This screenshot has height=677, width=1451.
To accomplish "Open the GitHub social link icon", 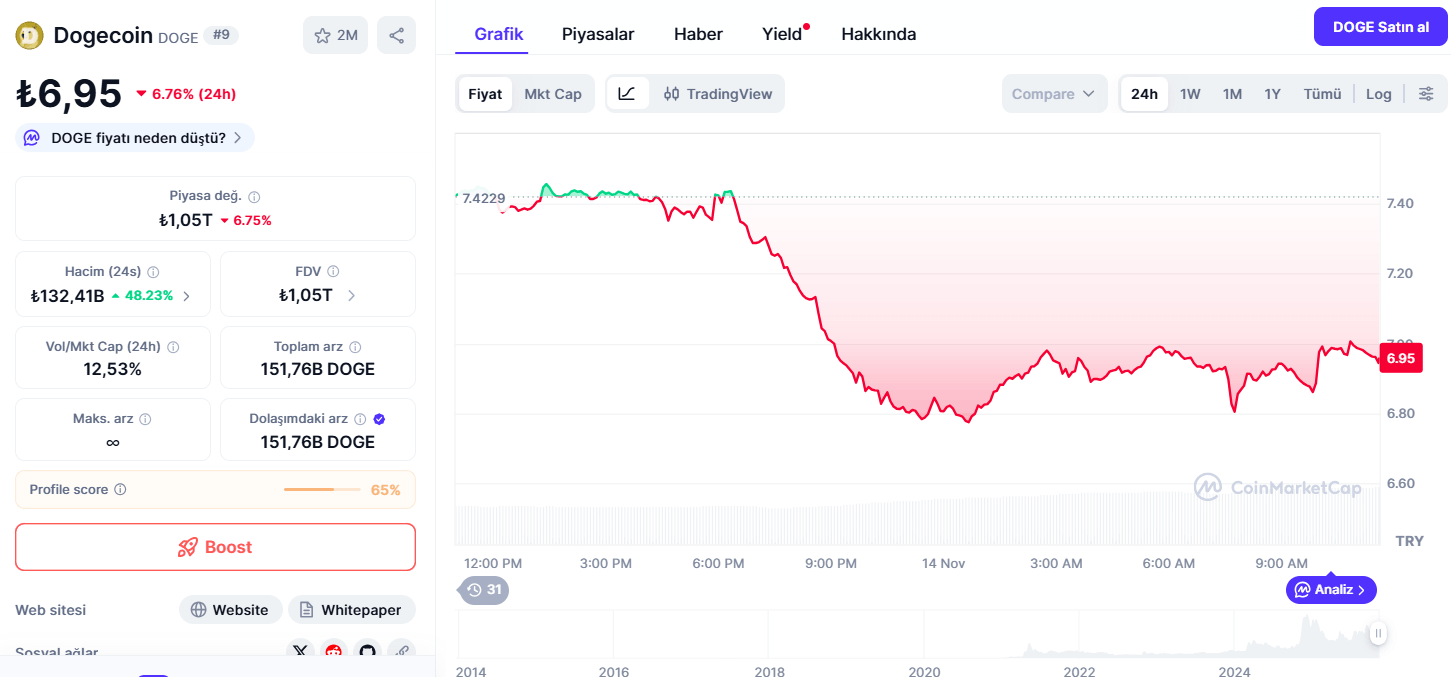I will 368,652.
